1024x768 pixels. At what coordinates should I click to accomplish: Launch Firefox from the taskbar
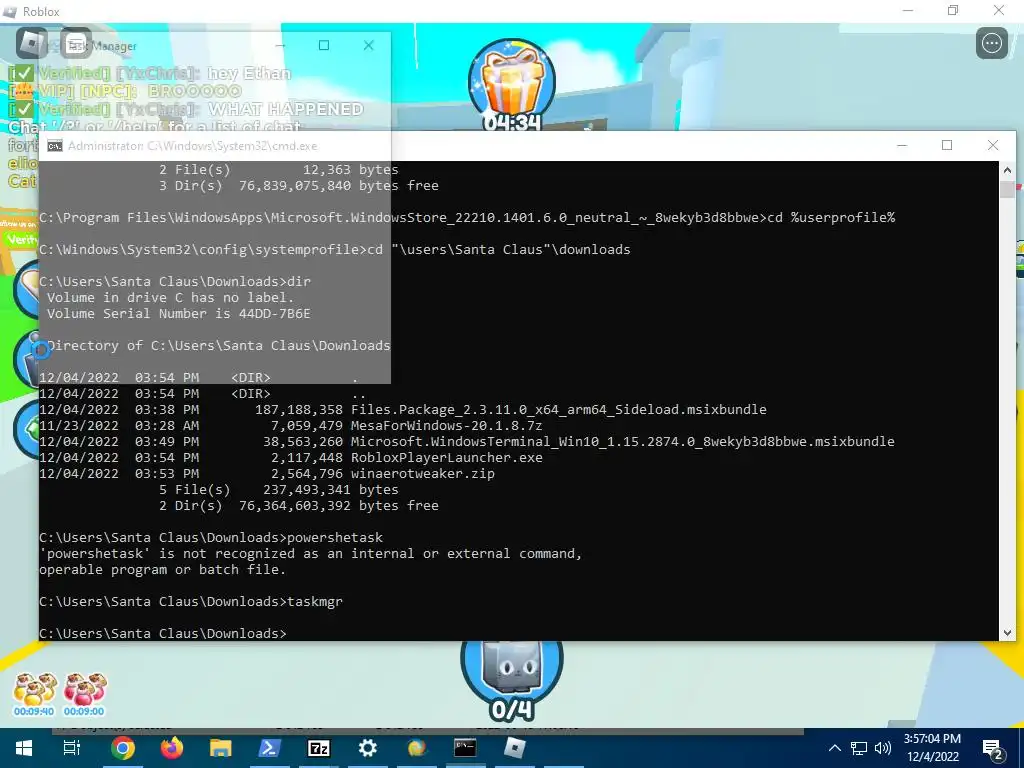[172, 748]
